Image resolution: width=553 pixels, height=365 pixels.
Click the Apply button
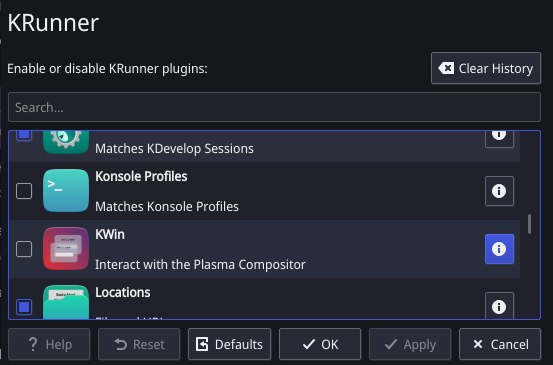coord(410,344)
